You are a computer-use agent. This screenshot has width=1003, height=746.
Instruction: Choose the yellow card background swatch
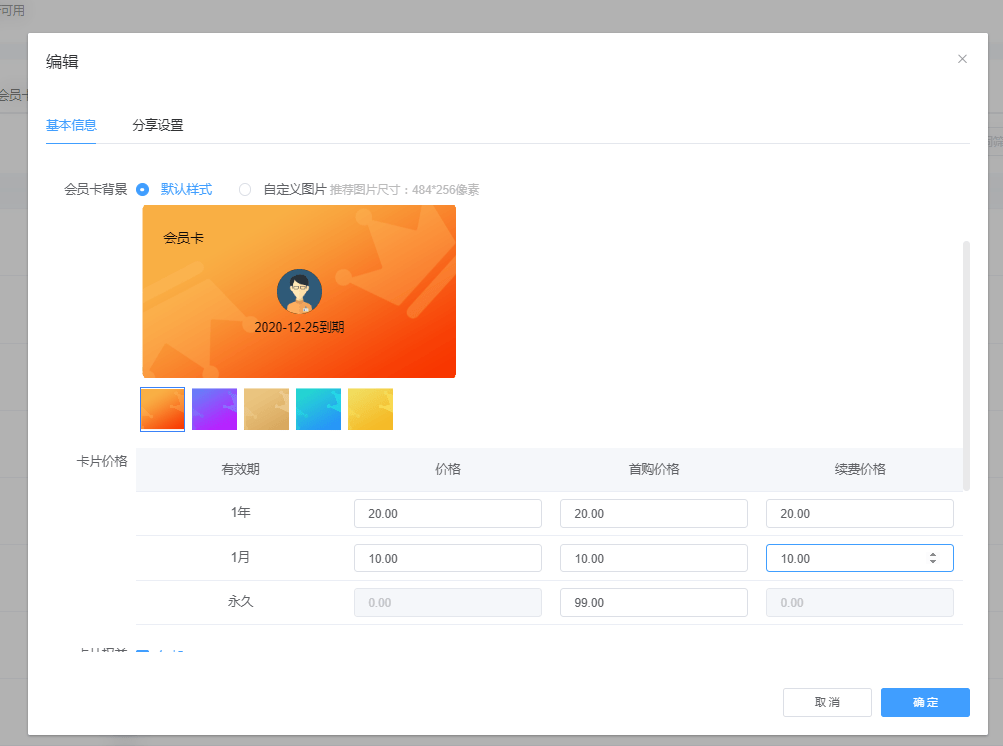370,409
